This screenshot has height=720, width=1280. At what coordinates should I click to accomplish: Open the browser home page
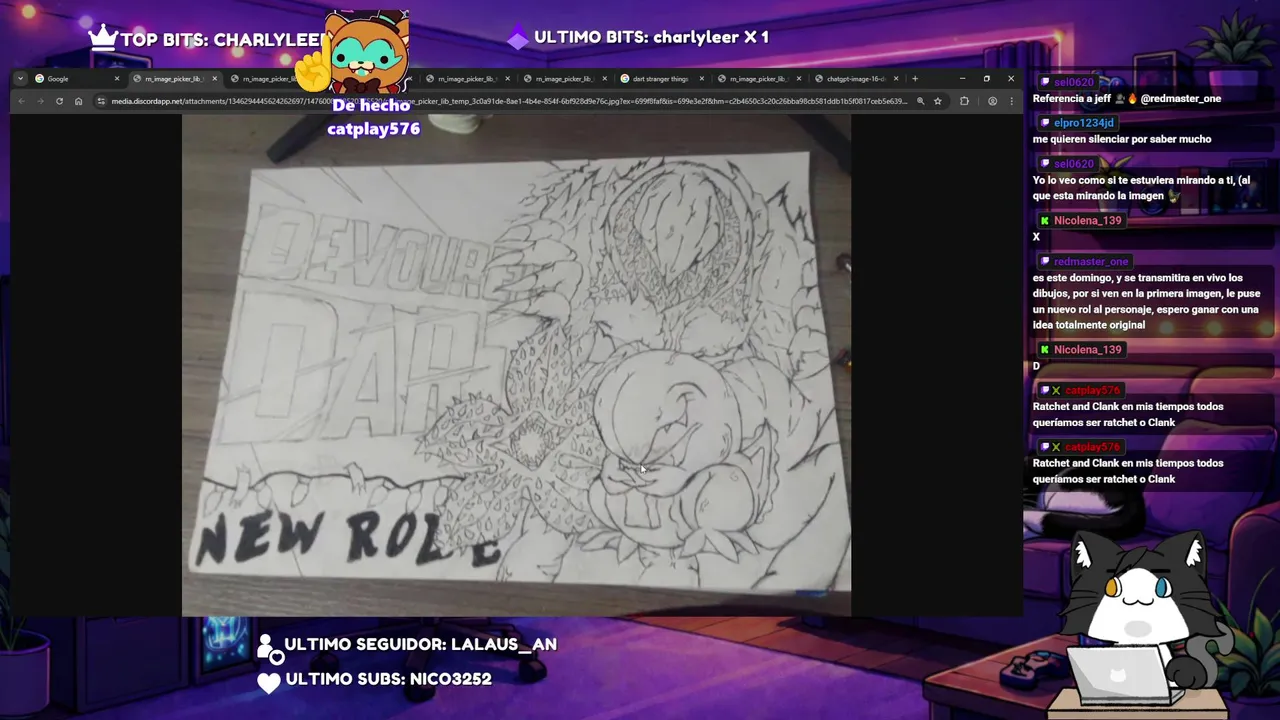point(78,101)
